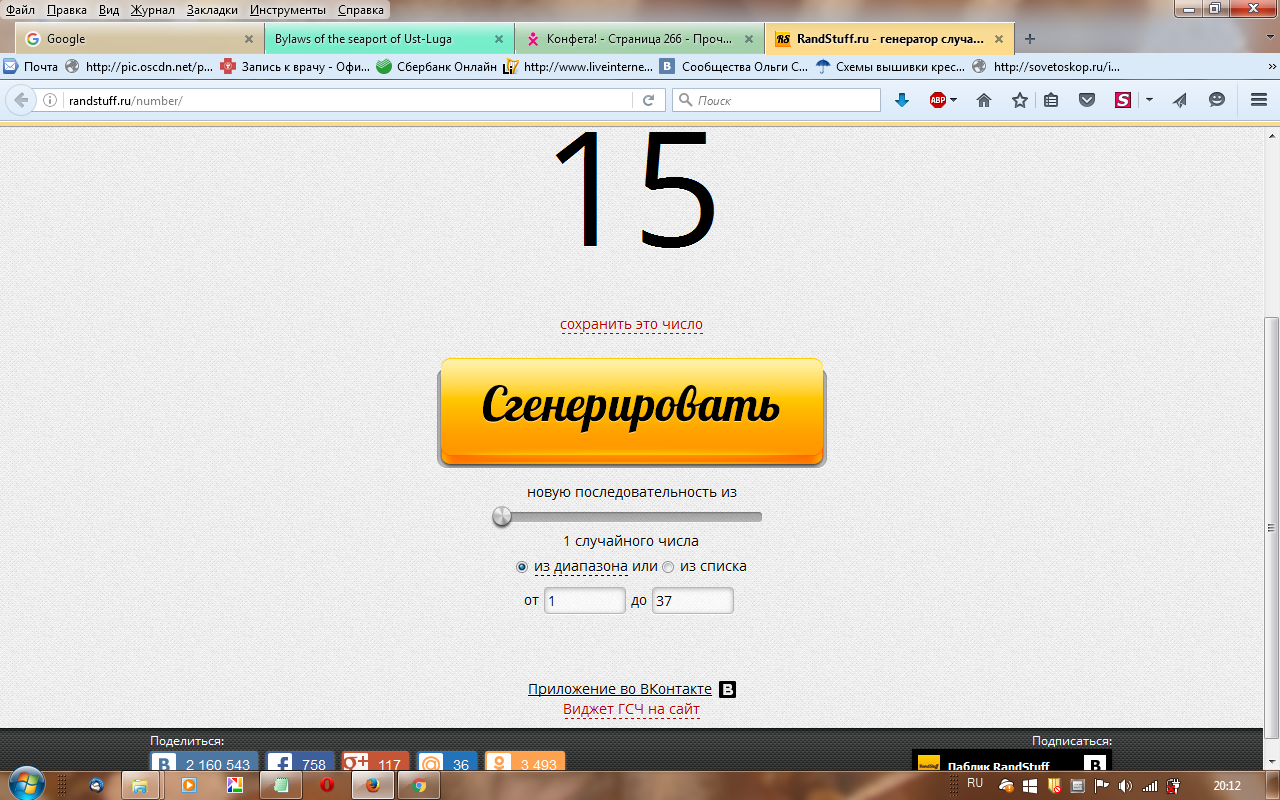This screenshot has height=800, width=1280.
Task: Click the random numbers count slider handle
Action: pyautogui.click(x=502, y=517)
